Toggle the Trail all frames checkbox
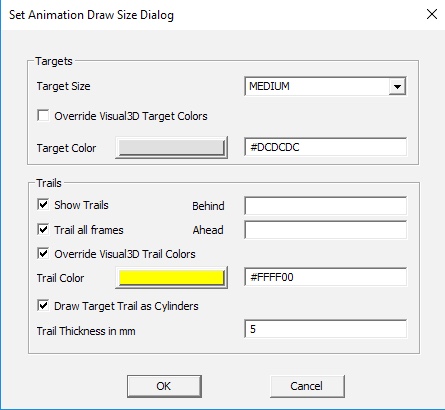The width and height of the screenshot is (445, 410). [43, 229]
